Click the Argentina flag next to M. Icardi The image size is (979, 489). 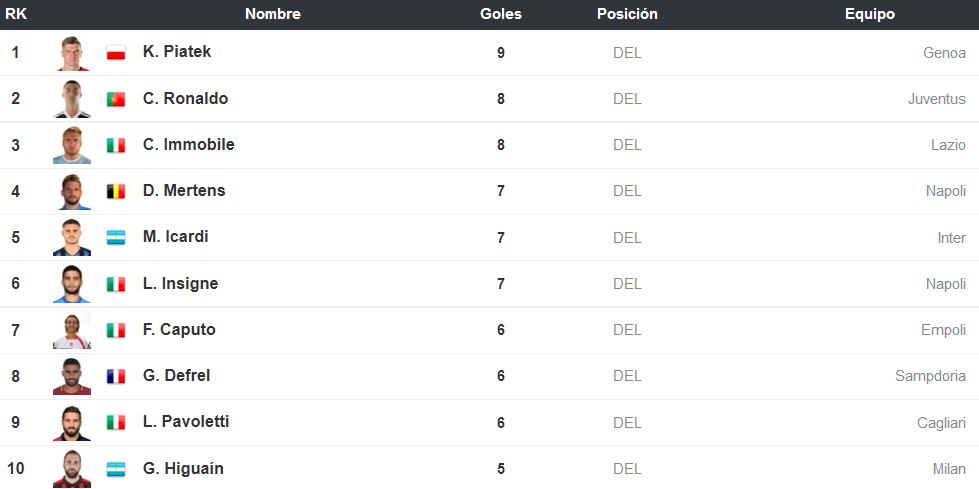[116, 237]
